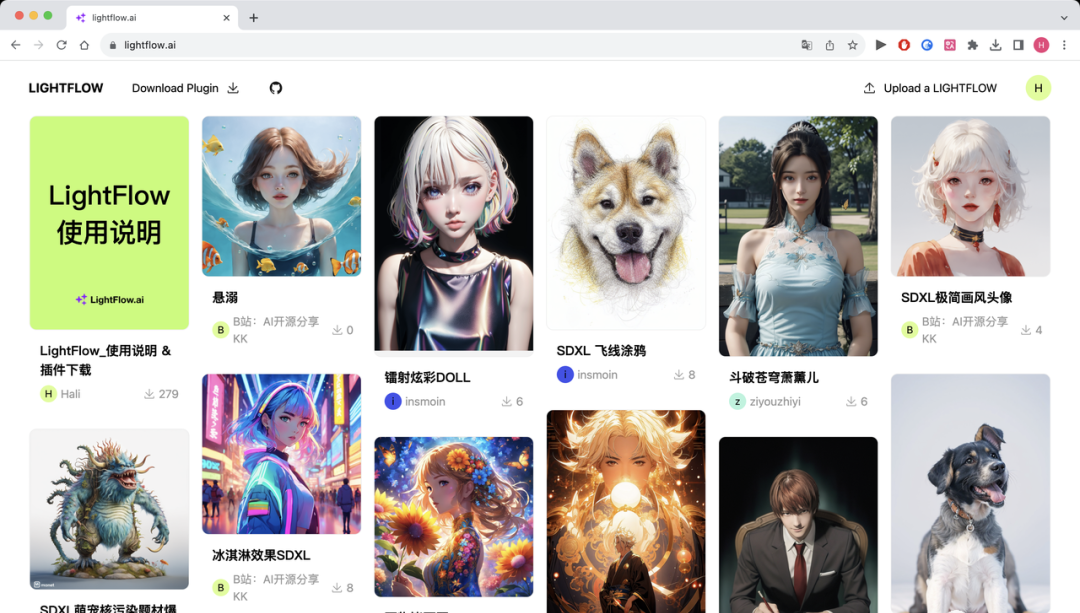
Task: Click author insmoin under SDXL 飞线涂鸦
Action: point(597,375)
